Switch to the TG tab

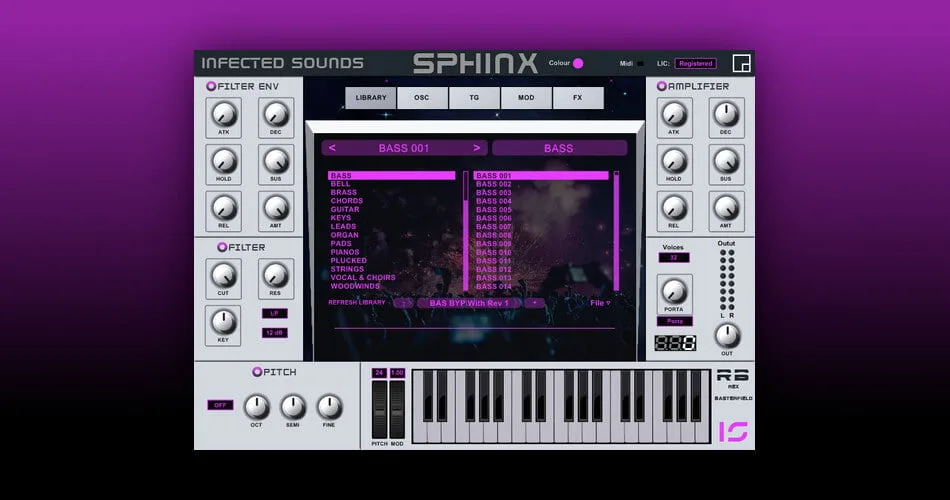(474, 98)
